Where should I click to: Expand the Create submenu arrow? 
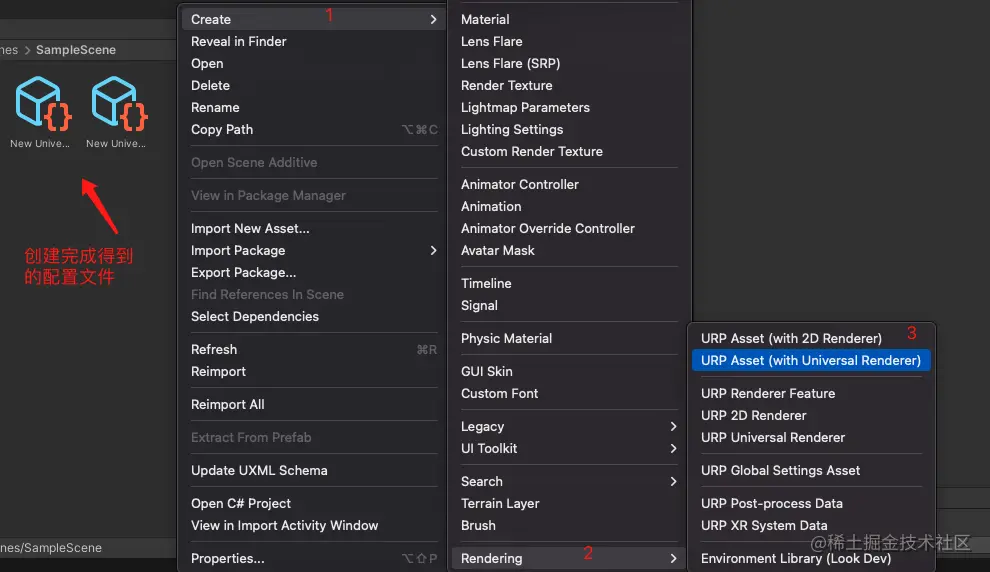(x=433, y=20)
